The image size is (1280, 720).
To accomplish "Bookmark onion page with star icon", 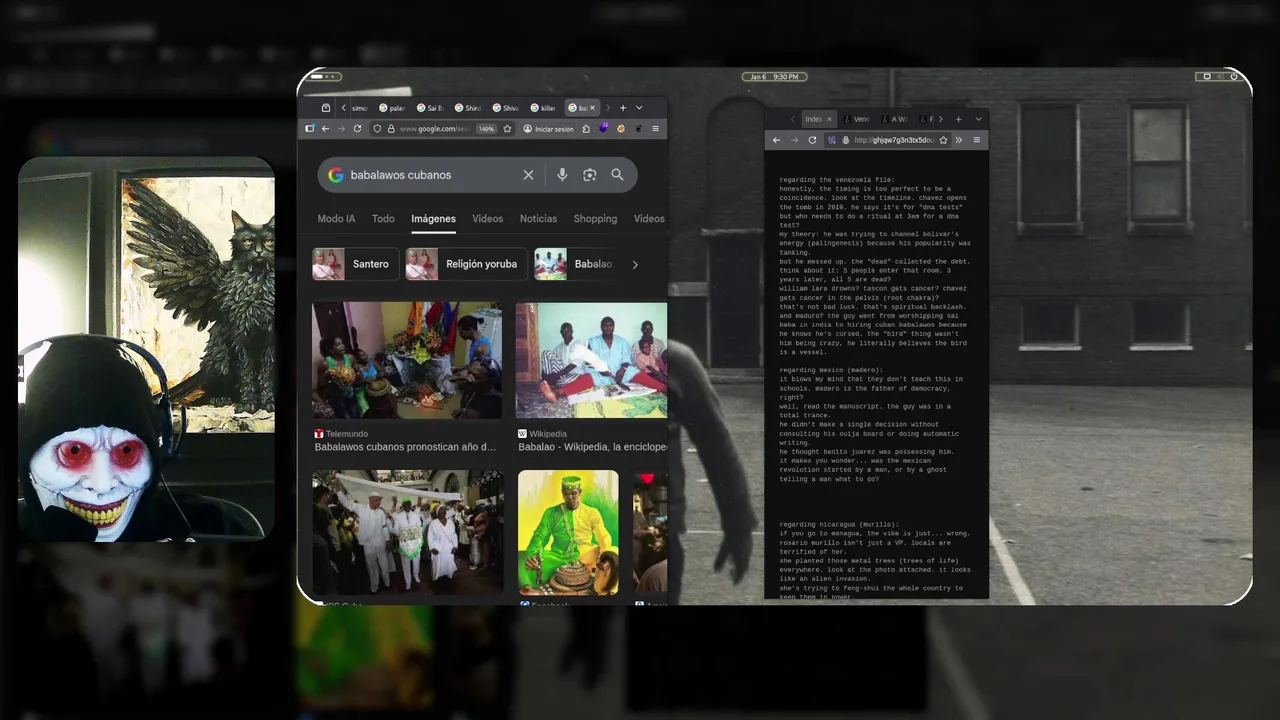I will 943,140.
